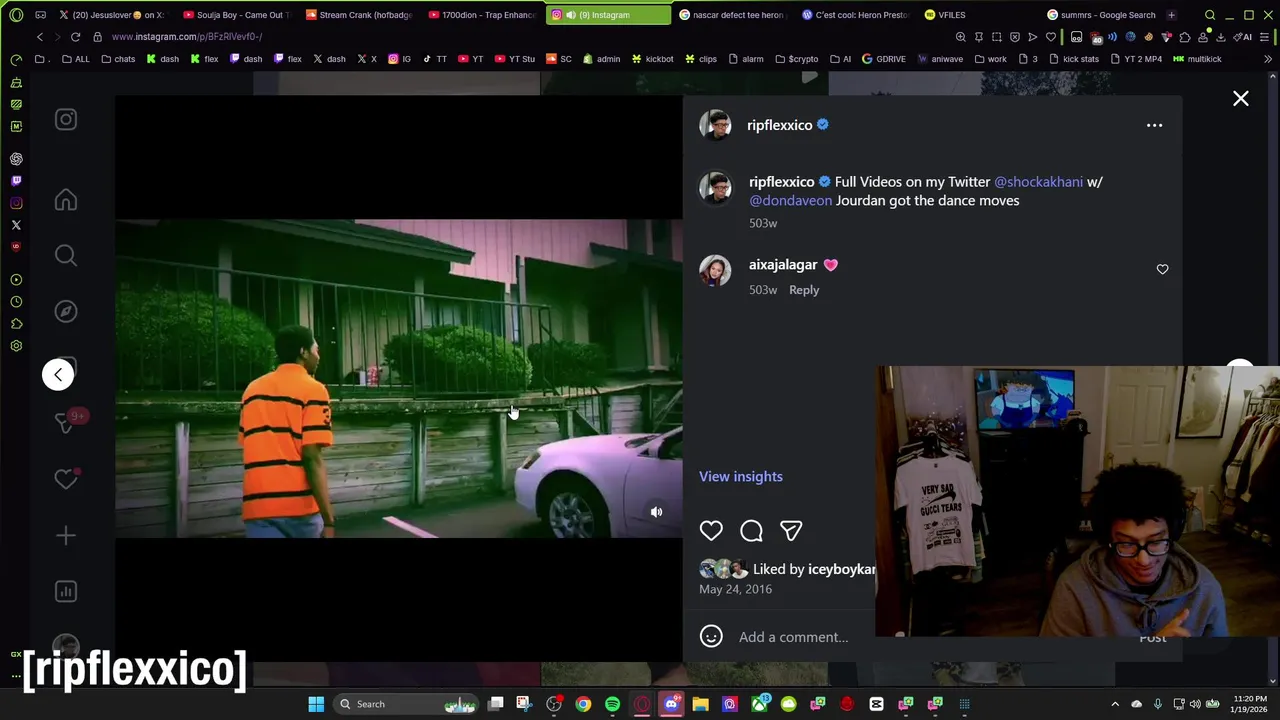This screenshot has height=720, width=1280.
Task: Open the View insights link
Action: point(741,476)
